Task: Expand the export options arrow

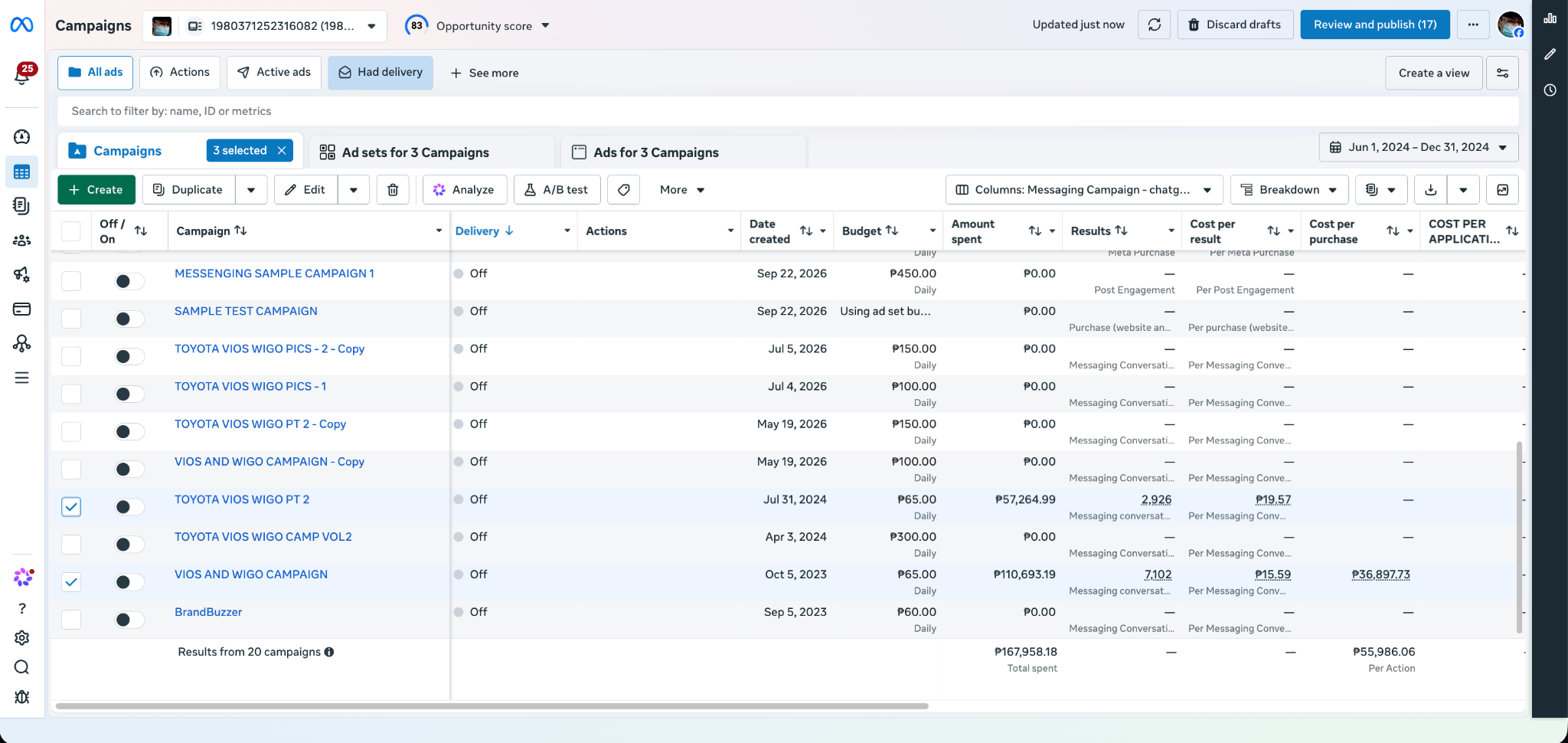Action: click(x=1463, y=190)
